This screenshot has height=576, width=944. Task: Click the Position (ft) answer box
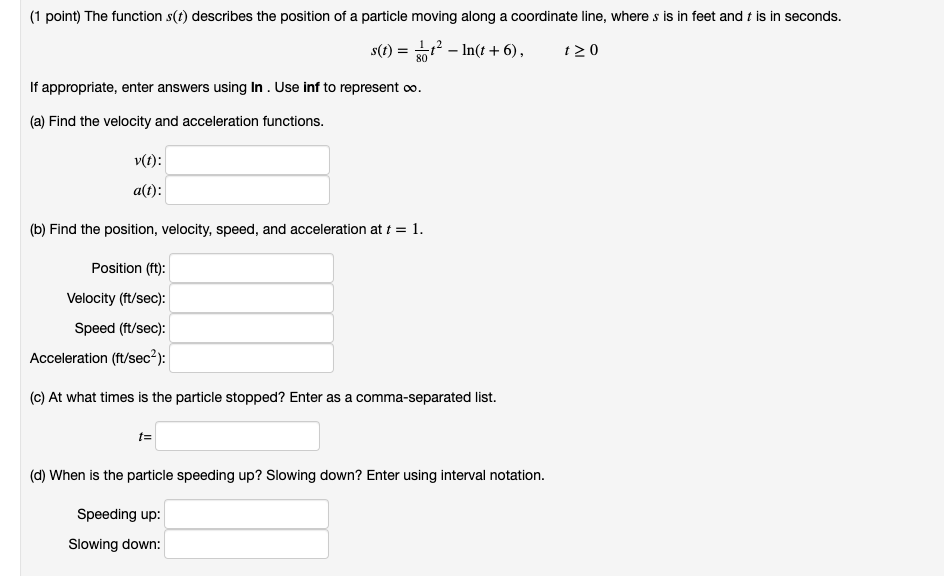click(x=251, y=267)
